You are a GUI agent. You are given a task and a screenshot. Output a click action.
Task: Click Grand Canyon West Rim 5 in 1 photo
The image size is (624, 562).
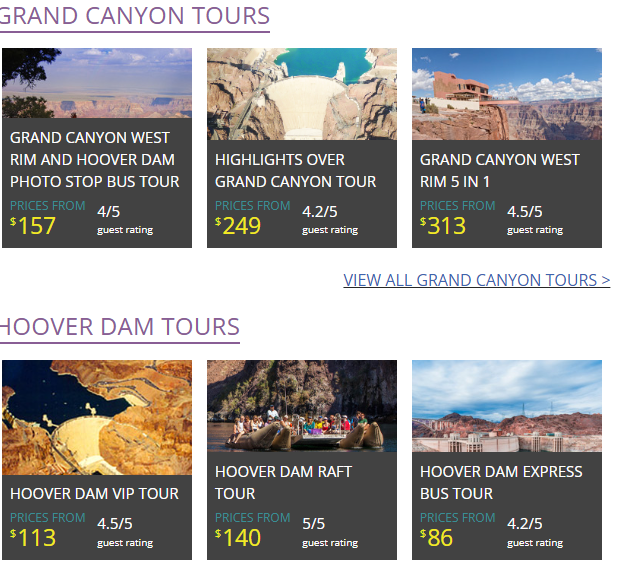coord(507,93)
